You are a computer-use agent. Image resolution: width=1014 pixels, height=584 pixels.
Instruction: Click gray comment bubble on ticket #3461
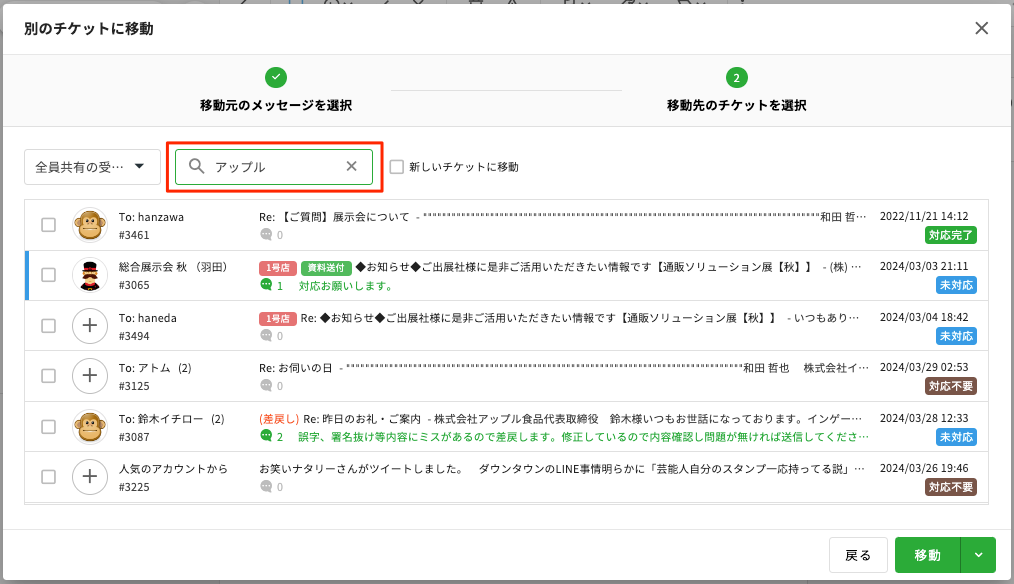[x=266, y=235]
